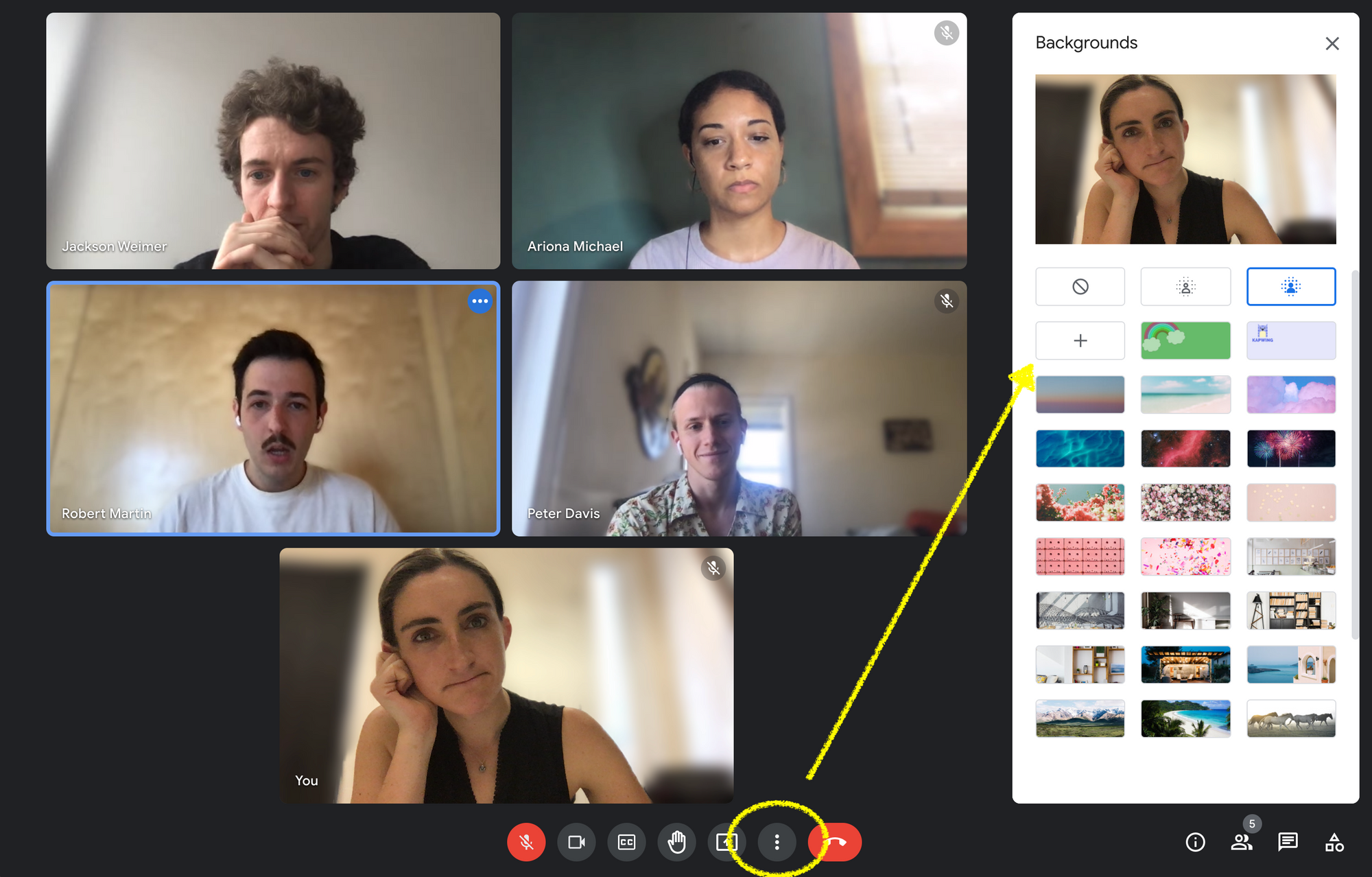Screen dimensions: 1372x877
Task: Select fireworks virtual background
Action: click(x=1290, y=448)
